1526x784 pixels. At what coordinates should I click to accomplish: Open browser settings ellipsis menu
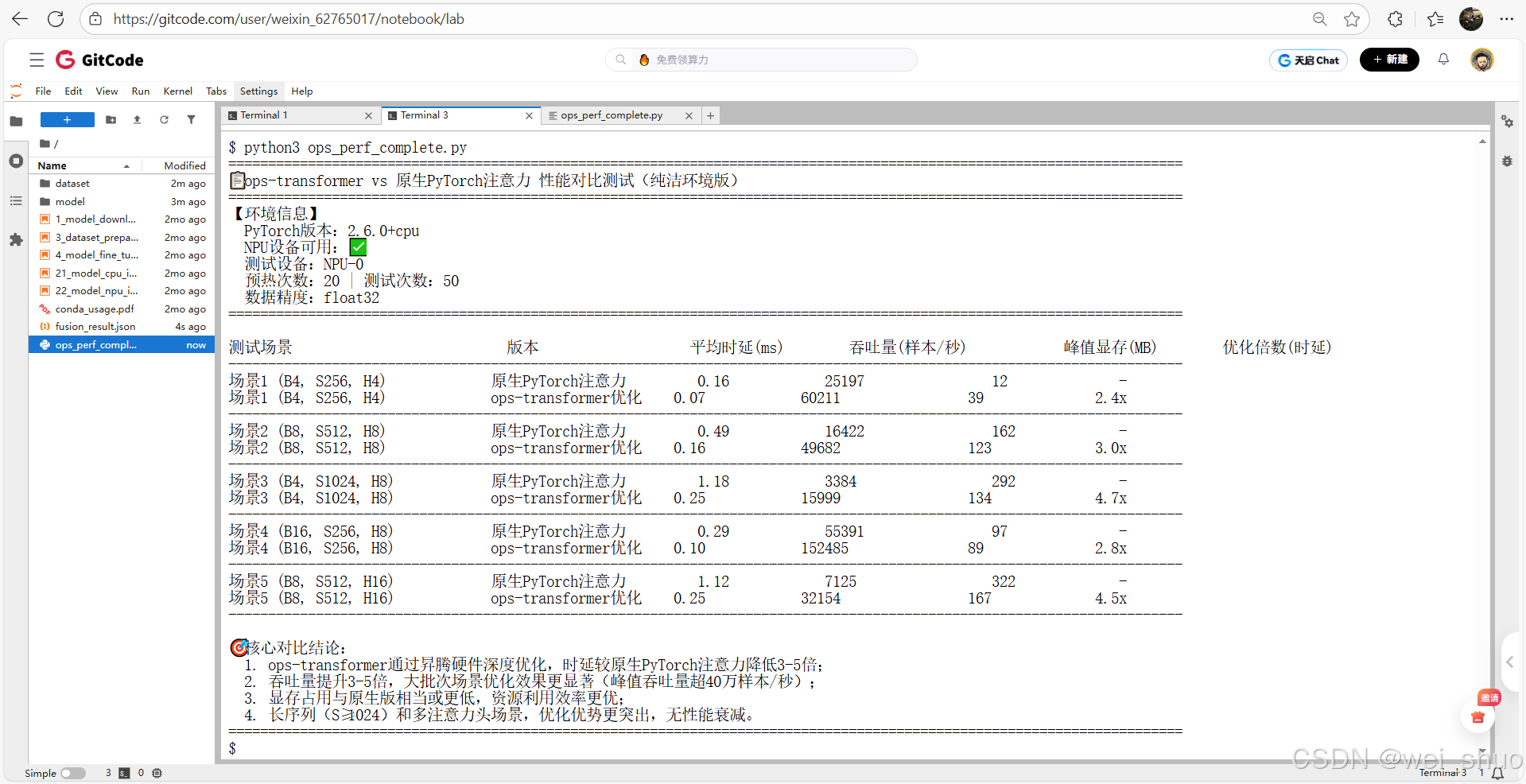[1506, 19]
